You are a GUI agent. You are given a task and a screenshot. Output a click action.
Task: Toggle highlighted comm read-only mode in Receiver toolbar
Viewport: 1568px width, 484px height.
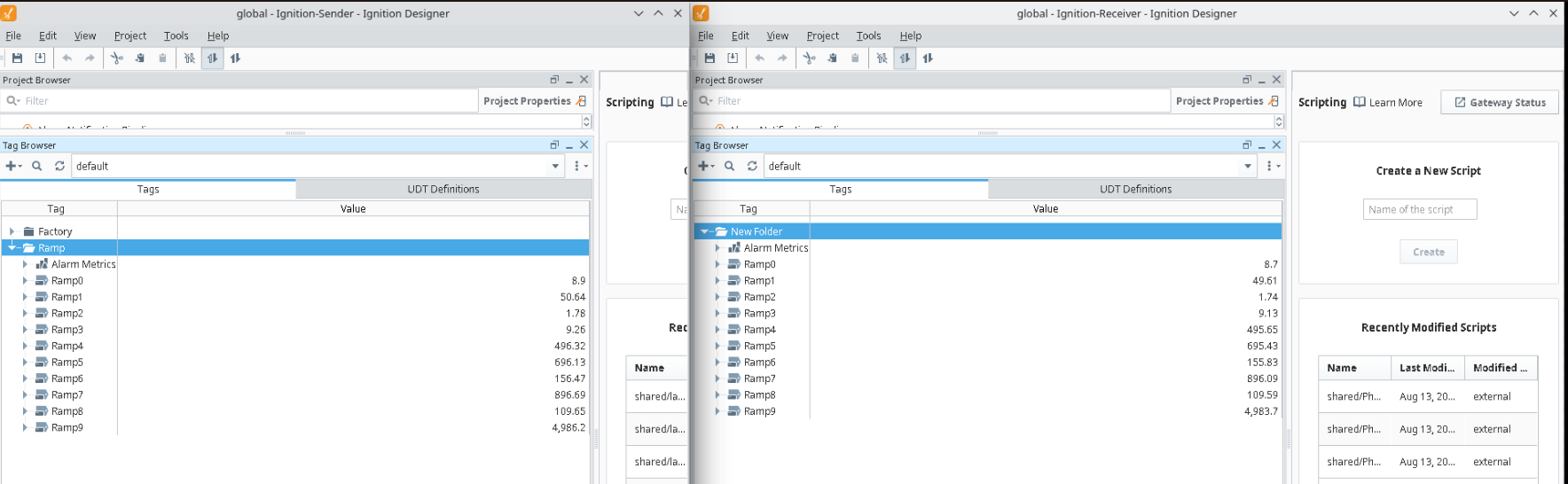(905, 59)
